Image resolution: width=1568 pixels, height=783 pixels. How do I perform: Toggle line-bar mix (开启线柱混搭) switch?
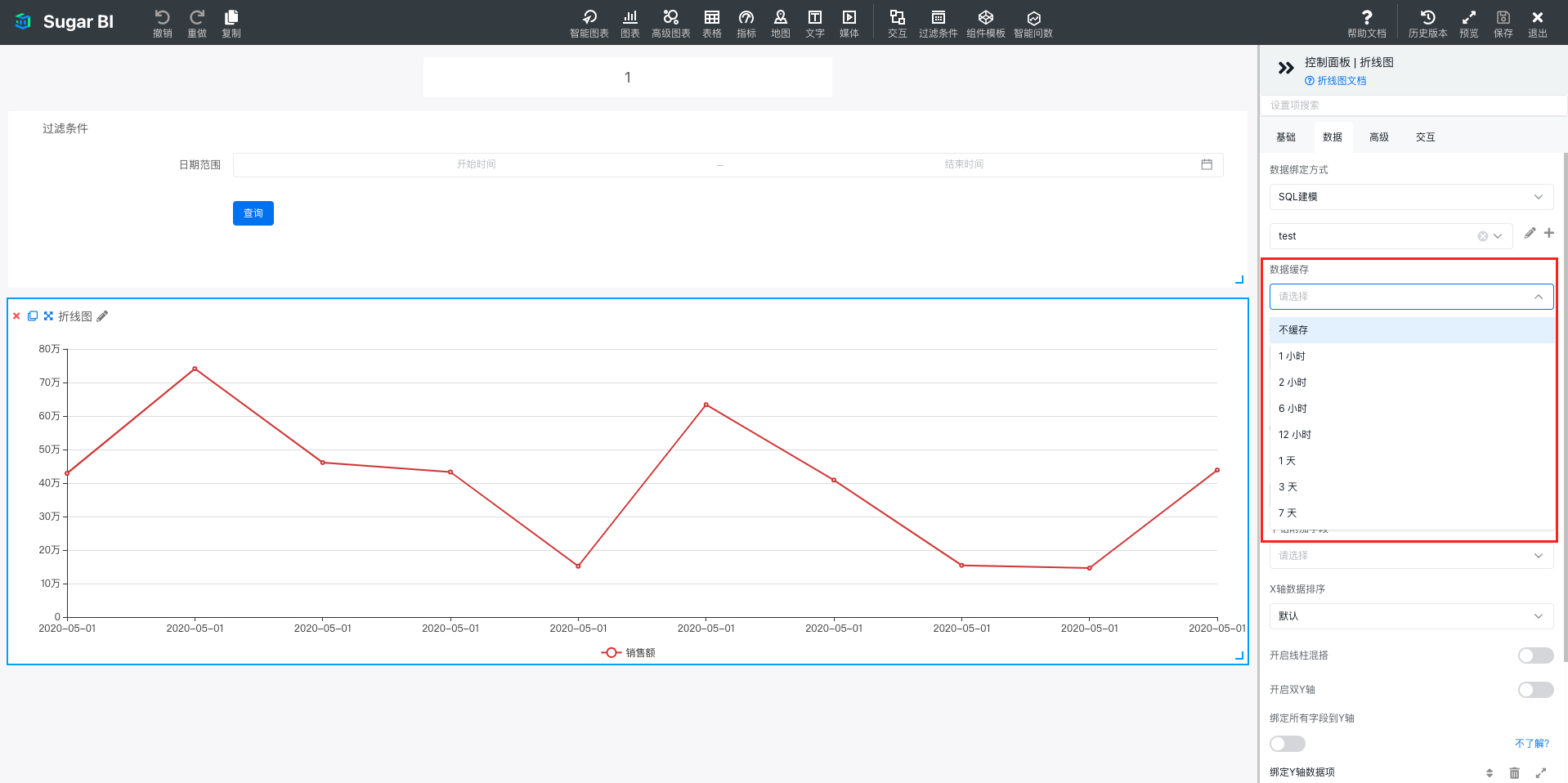pos(1535,655)
